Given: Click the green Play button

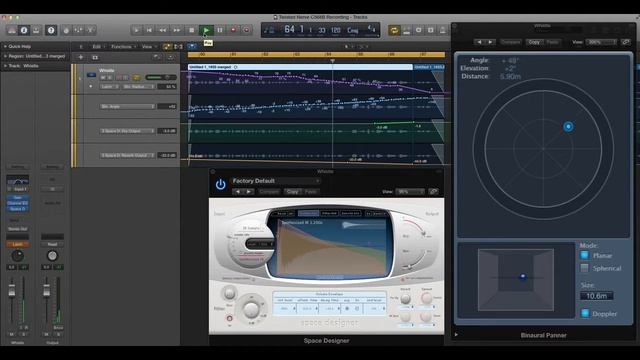Looking at the screenshot, I should [x=206, y=30].
